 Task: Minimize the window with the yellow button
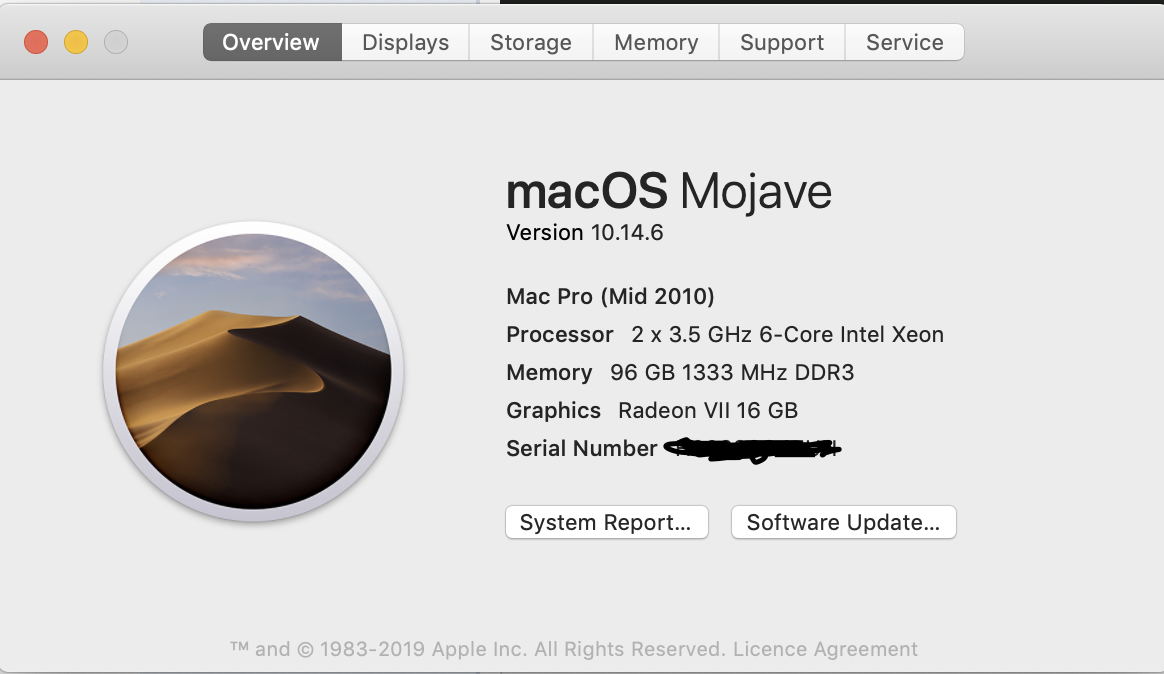click(76, 42)
